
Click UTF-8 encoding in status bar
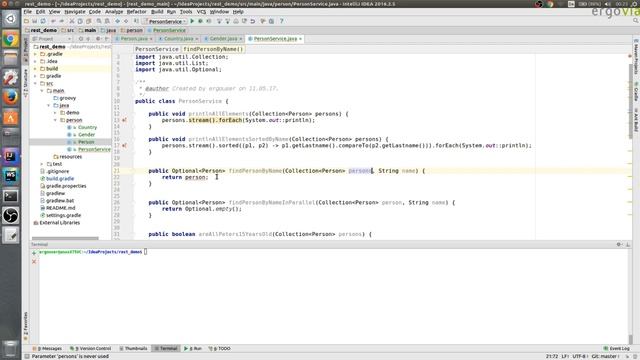[x=580, y=356]
